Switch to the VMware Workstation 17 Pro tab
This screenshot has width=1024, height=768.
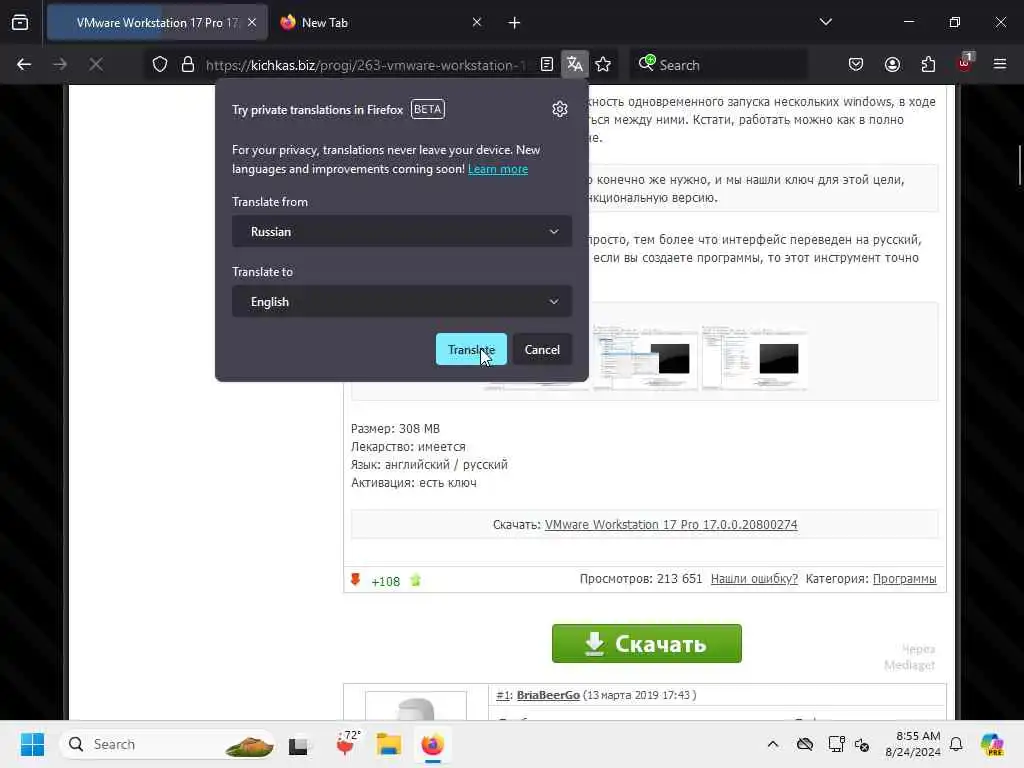tap(157, 22)
